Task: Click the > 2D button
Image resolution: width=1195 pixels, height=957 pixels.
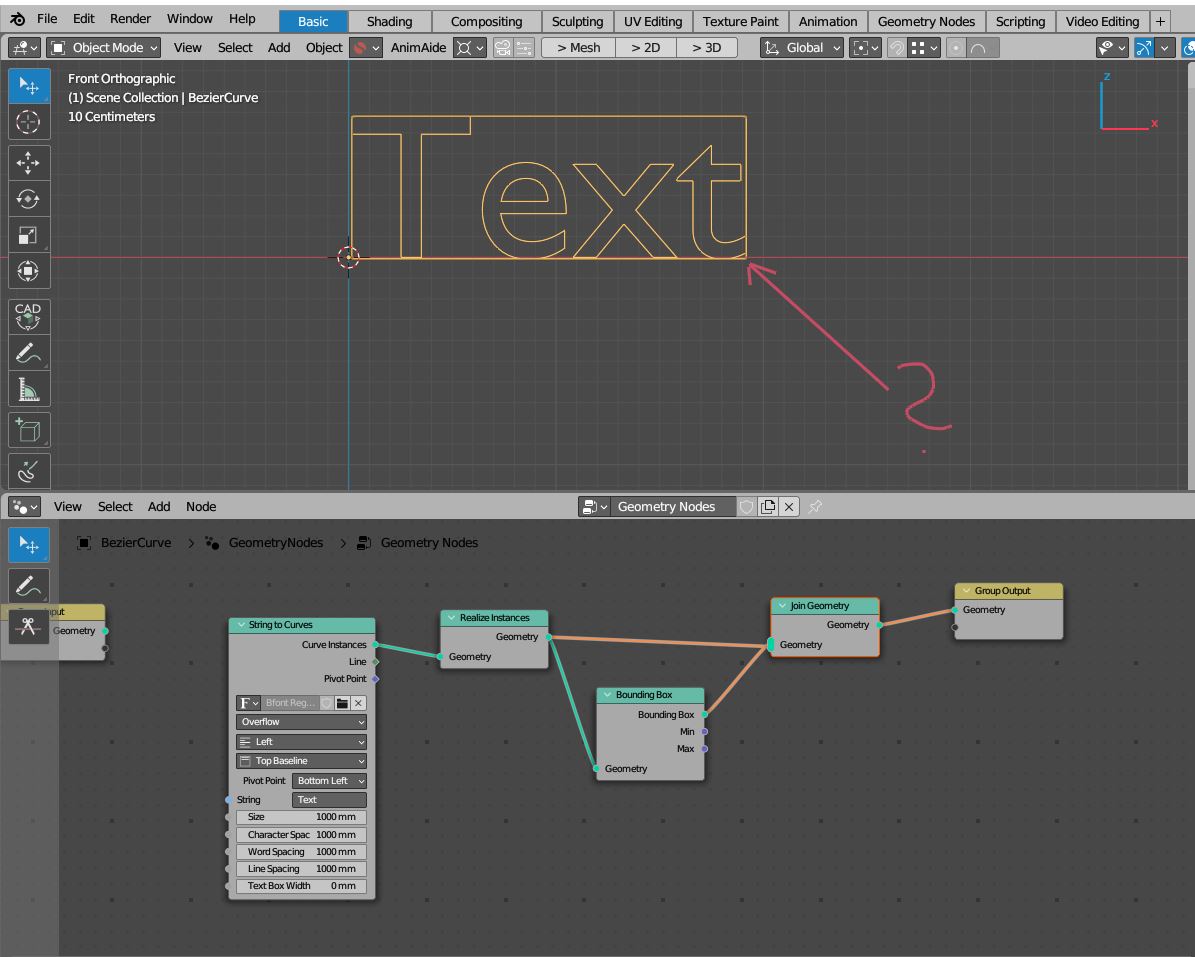Action: tap(646, 48)
